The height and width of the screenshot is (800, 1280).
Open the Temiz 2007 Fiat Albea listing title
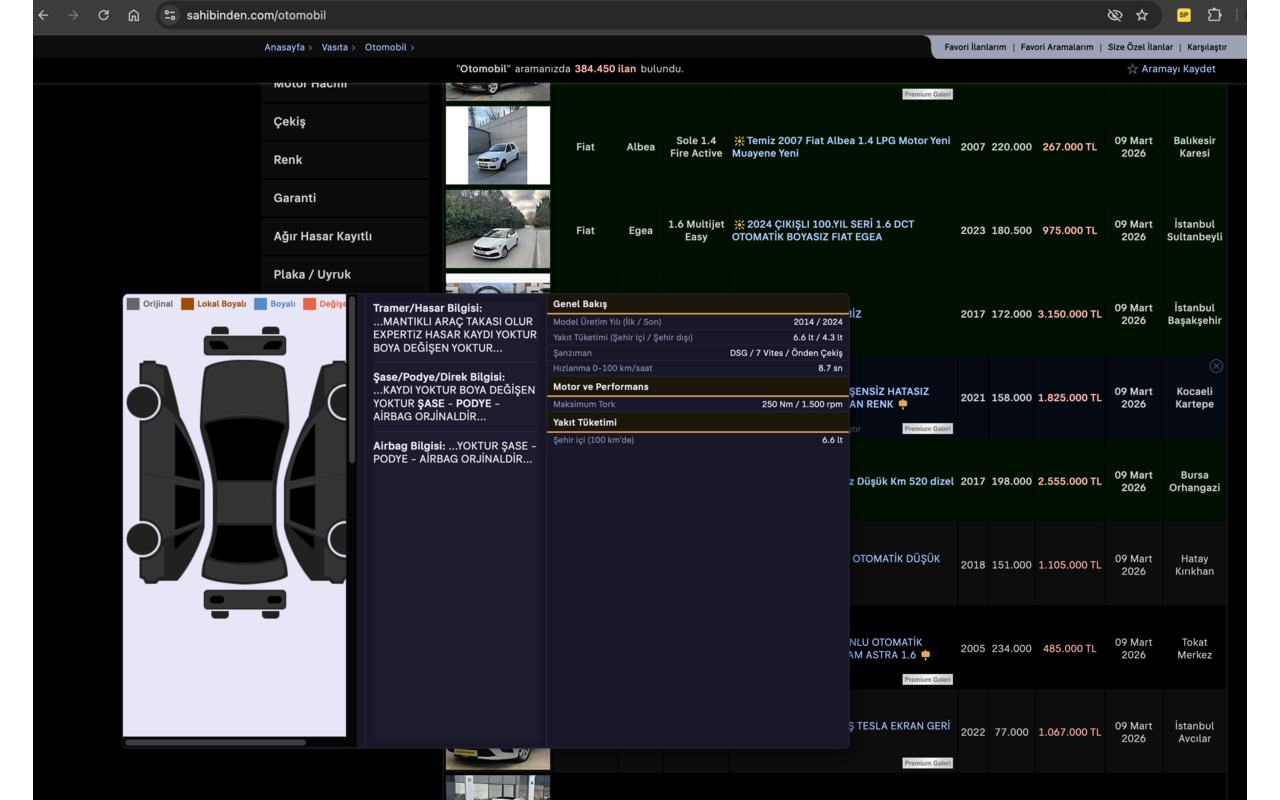point(841,147)
